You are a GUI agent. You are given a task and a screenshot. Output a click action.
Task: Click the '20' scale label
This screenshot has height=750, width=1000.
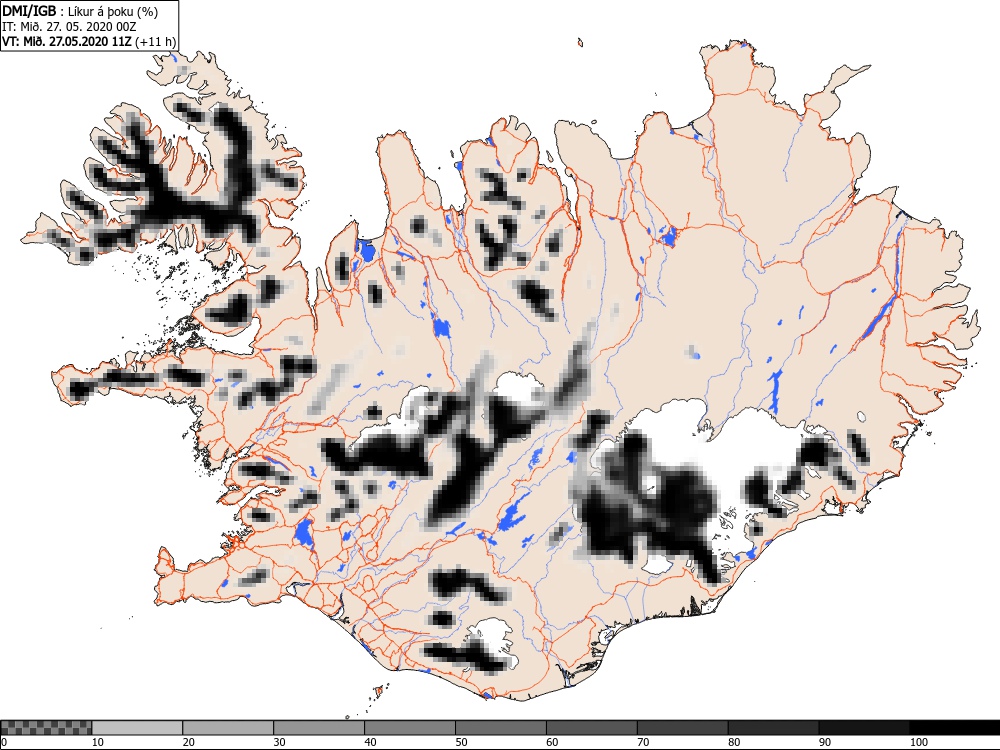point(188,742)
